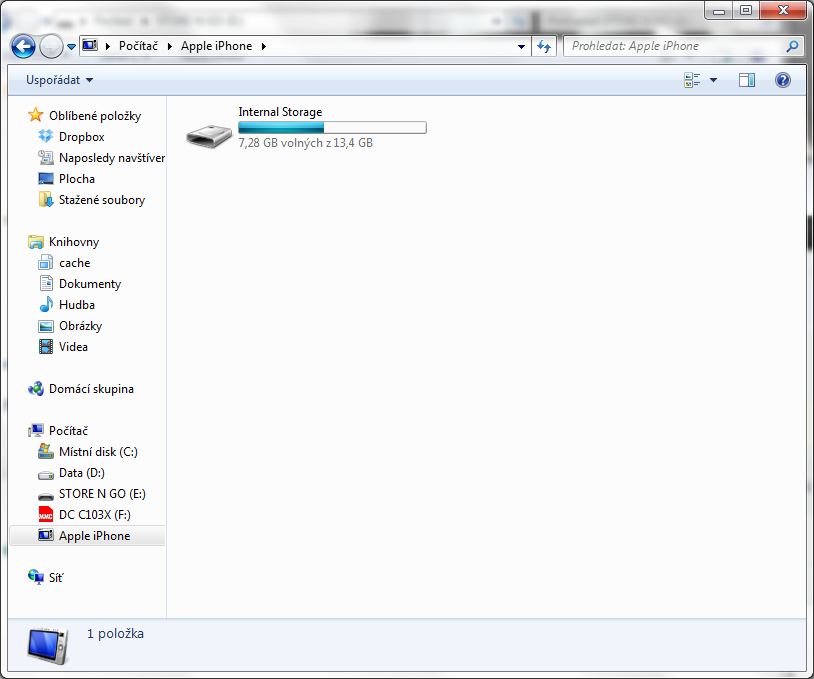The image size is (814, 679).
Task: Select Dropbox in favorites sidebar
Action: point(81,137)
